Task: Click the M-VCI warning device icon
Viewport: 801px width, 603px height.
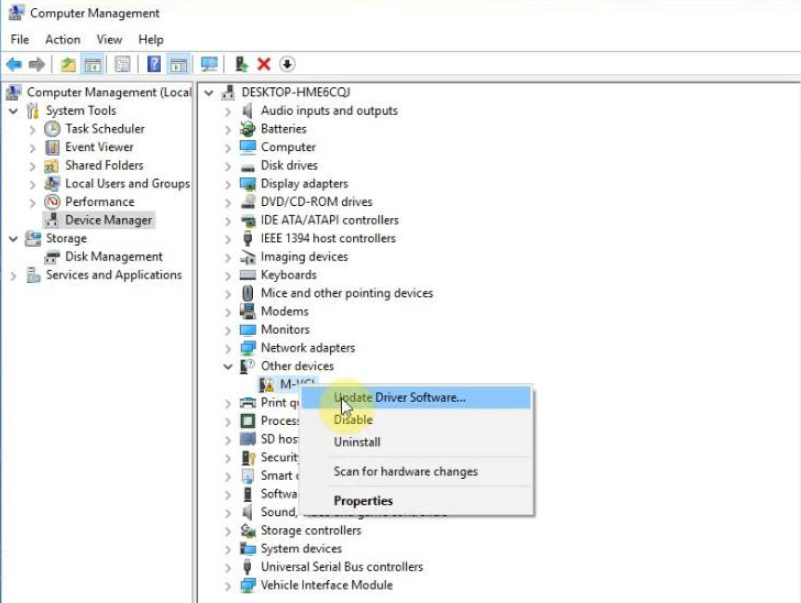Action: 266,384
